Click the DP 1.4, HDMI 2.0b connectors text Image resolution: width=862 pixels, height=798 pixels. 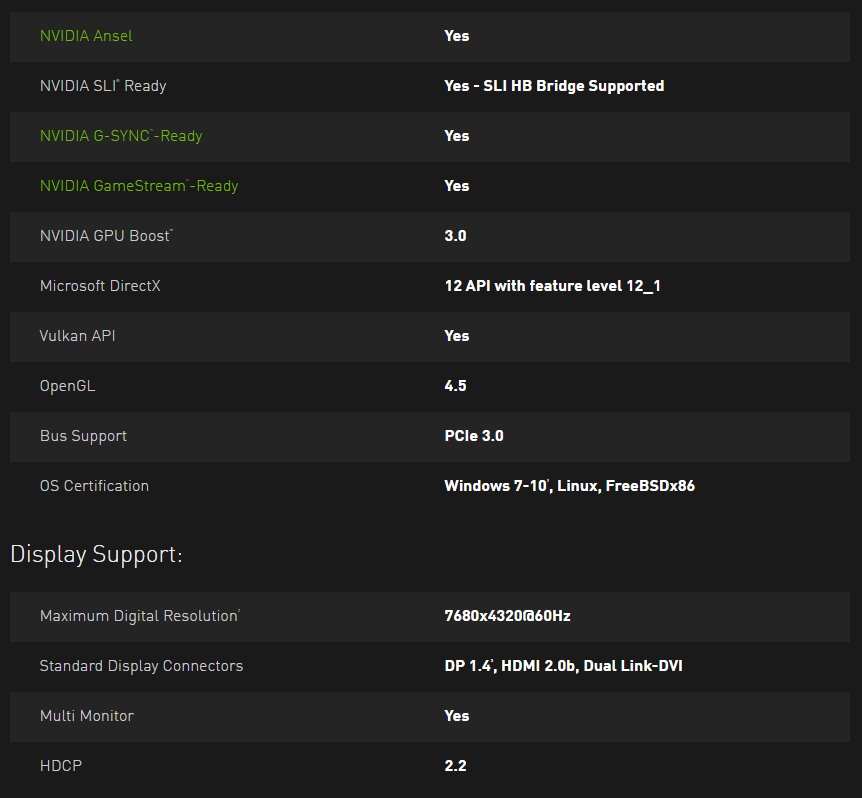tap(563, 666)
